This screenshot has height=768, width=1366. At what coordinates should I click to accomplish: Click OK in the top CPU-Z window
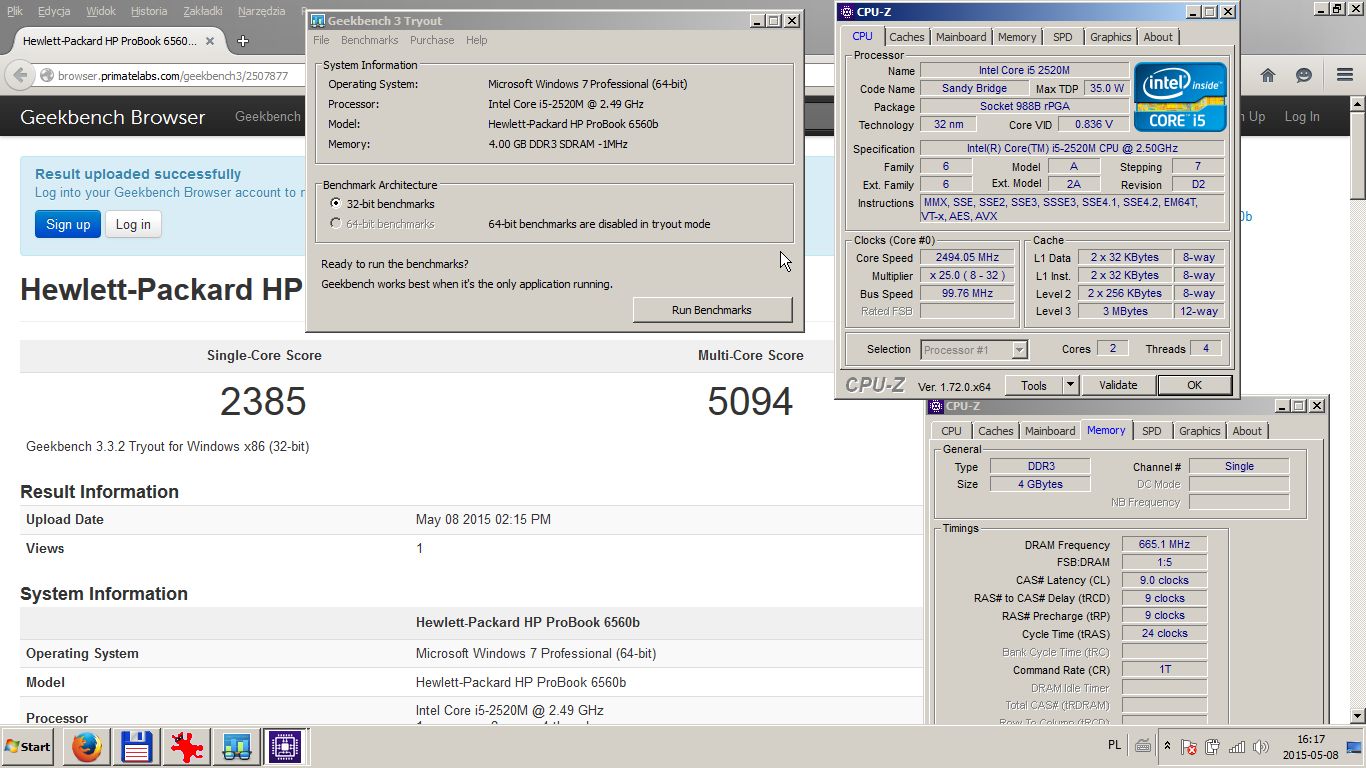[1194, 385]
